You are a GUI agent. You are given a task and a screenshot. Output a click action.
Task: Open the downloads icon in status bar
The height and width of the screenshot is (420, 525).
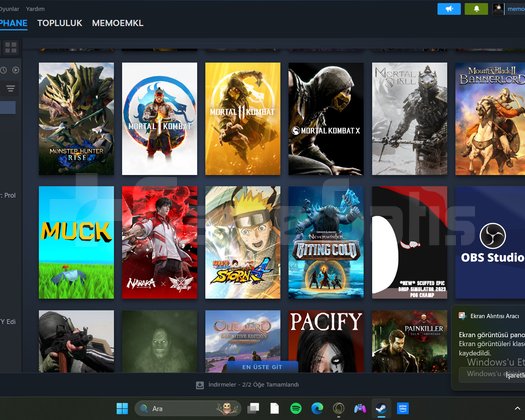point(200,385)
